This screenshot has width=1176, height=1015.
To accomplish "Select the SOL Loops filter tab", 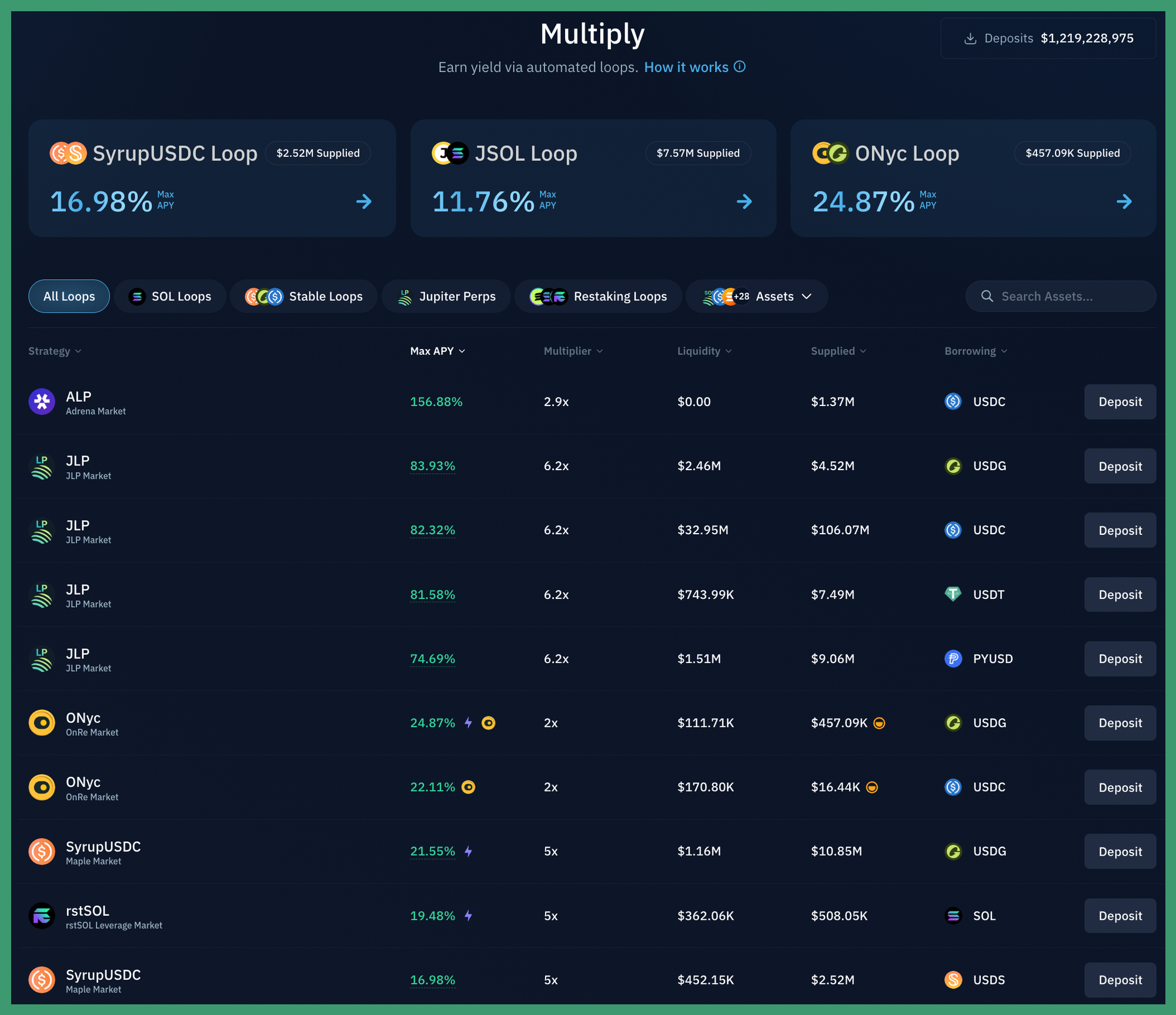I will [170, 296].
